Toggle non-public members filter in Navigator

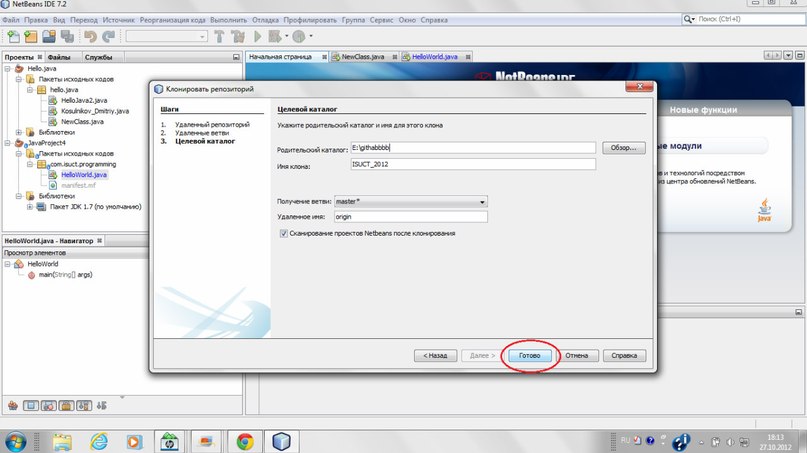66,406
